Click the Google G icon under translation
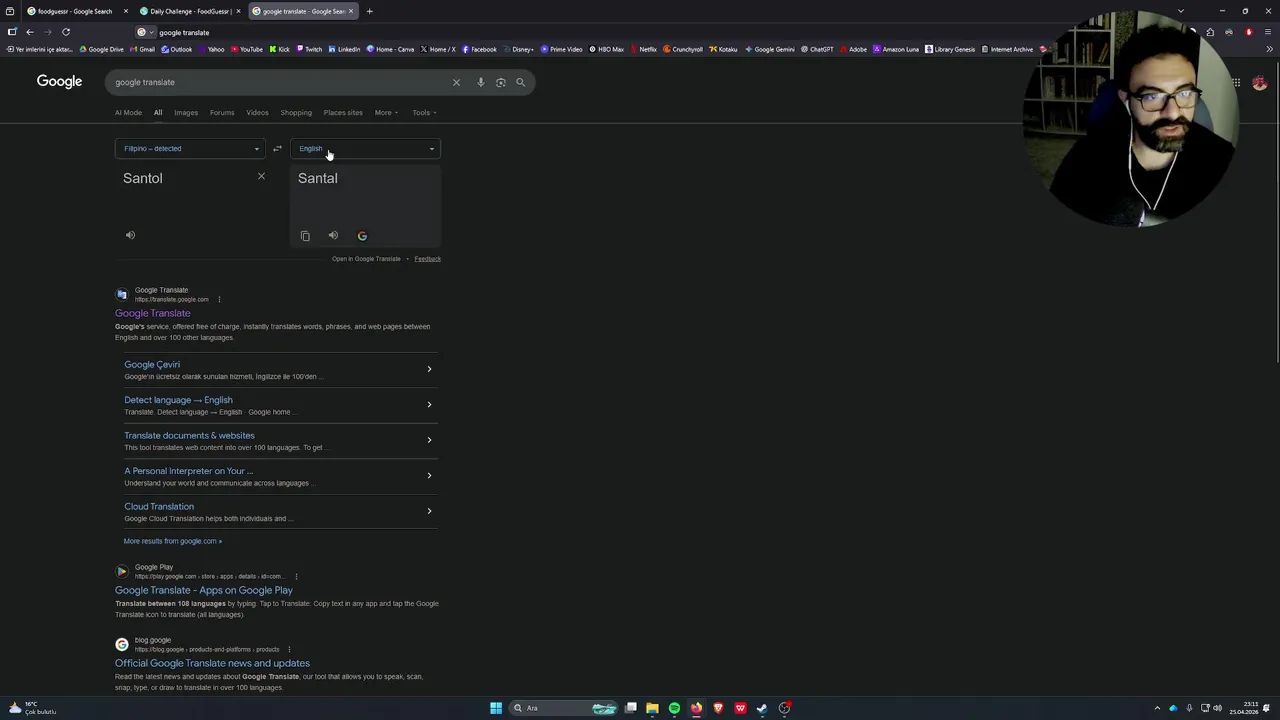 pyautogui.click(x=362, y=236)
